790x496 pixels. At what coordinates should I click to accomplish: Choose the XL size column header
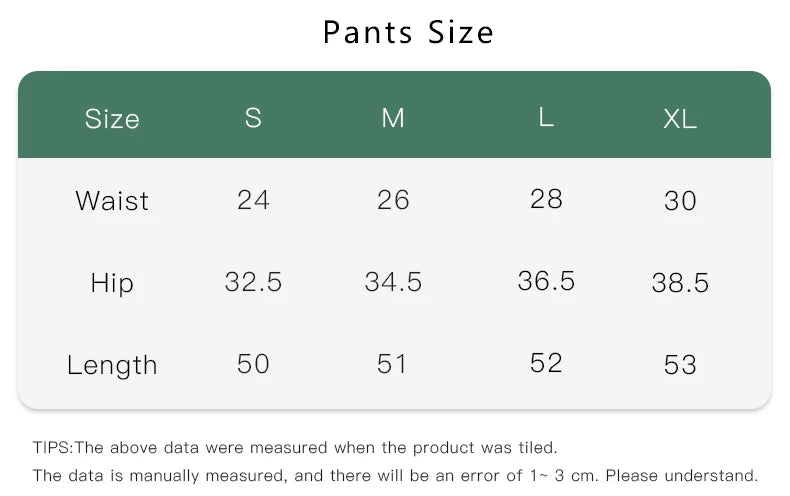[x=680, y=120]
